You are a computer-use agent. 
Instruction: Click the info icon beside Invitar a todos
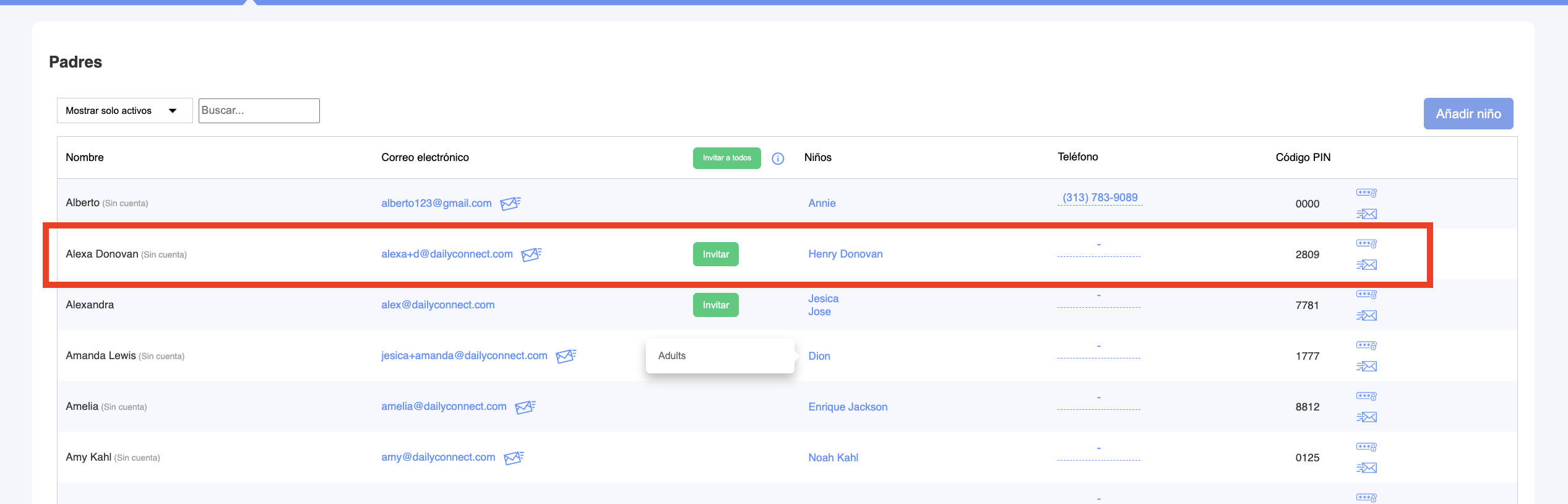click(778, 159)
